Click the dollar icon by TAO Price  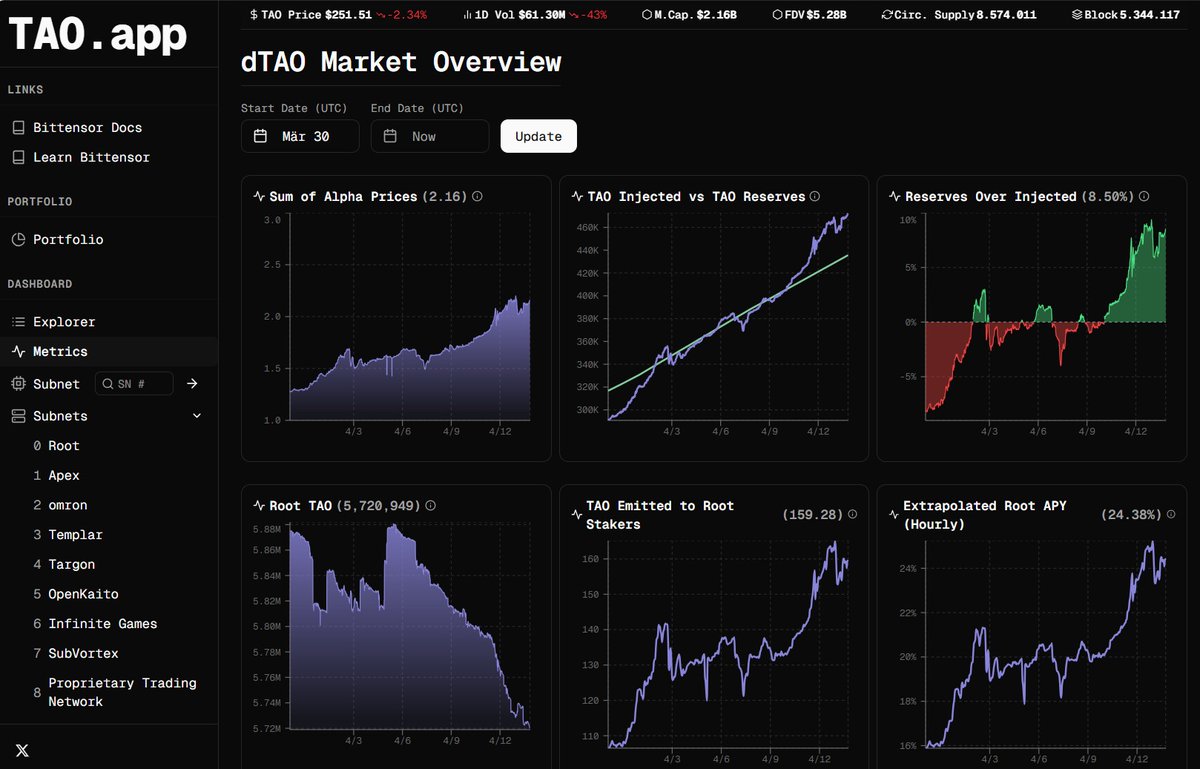coord(253,15)
